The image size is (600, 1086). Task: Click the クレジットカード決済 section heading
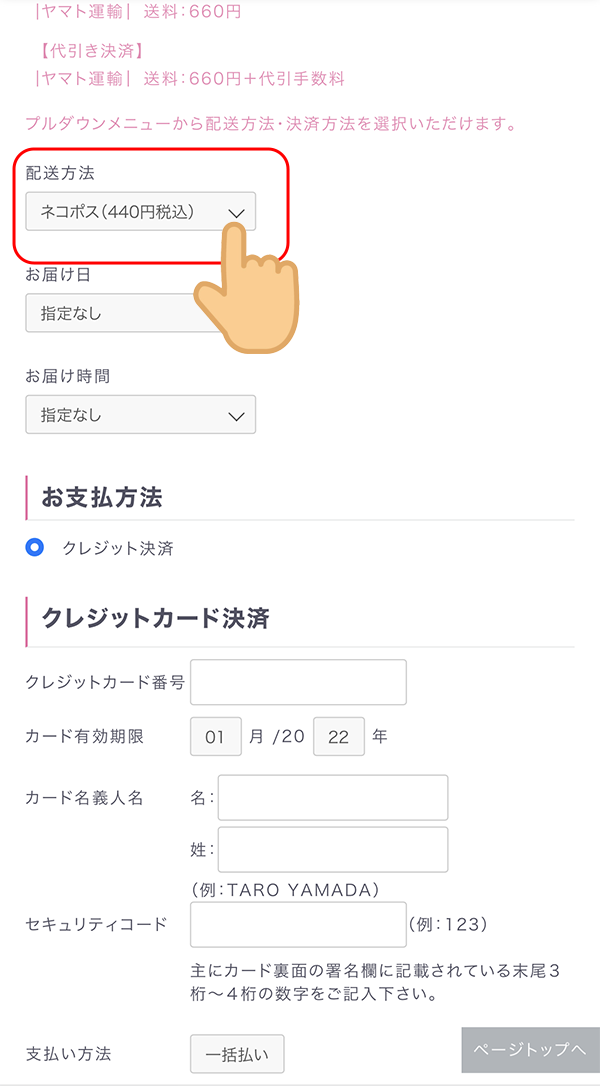[x=155, y=618]
